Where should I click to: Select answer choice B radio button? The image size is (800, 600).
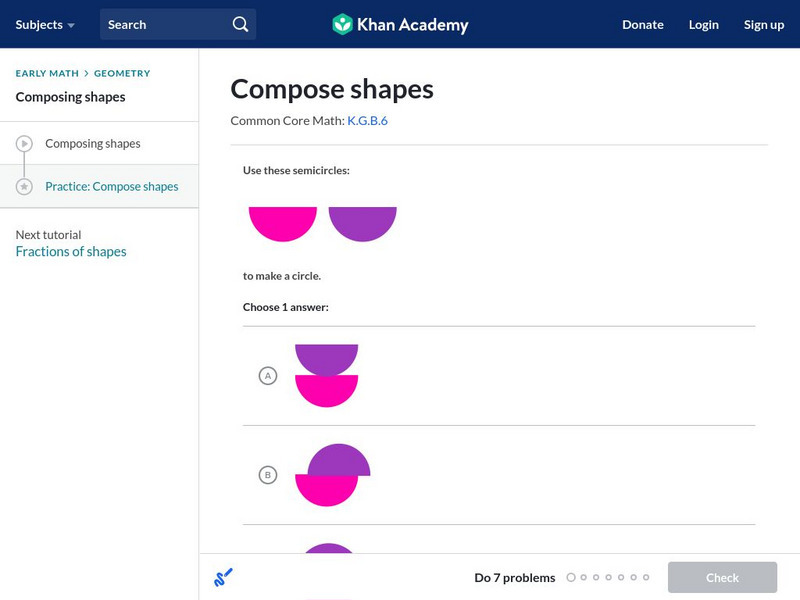tap(267, 475)
